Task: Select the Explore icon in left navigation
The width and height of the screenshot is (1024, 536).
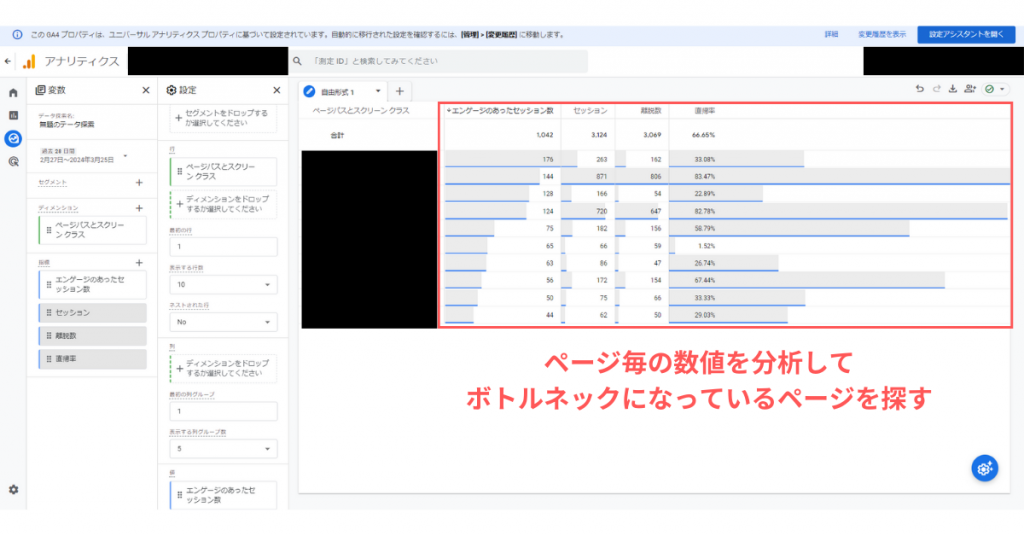Action: 13,138
